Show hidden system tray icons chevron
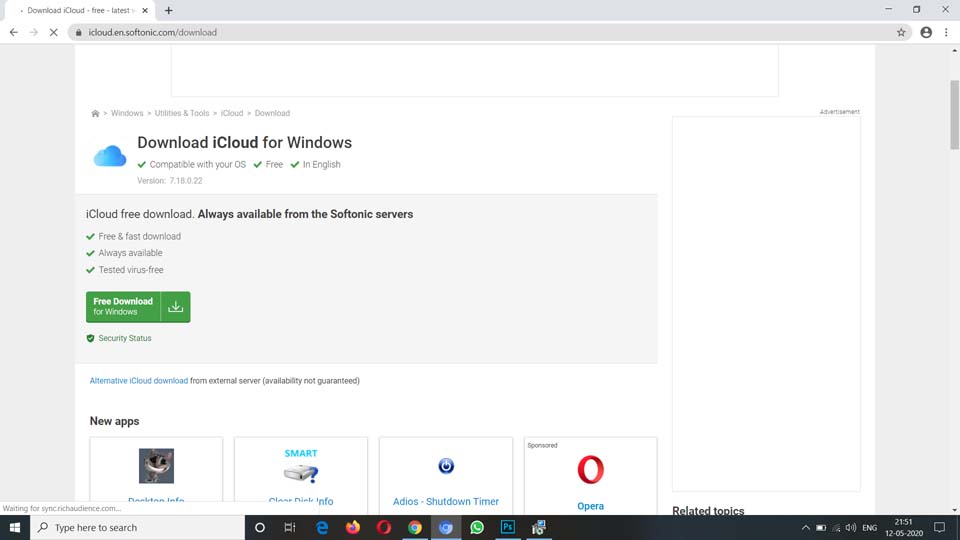The image size is (960, 540). 806,528
